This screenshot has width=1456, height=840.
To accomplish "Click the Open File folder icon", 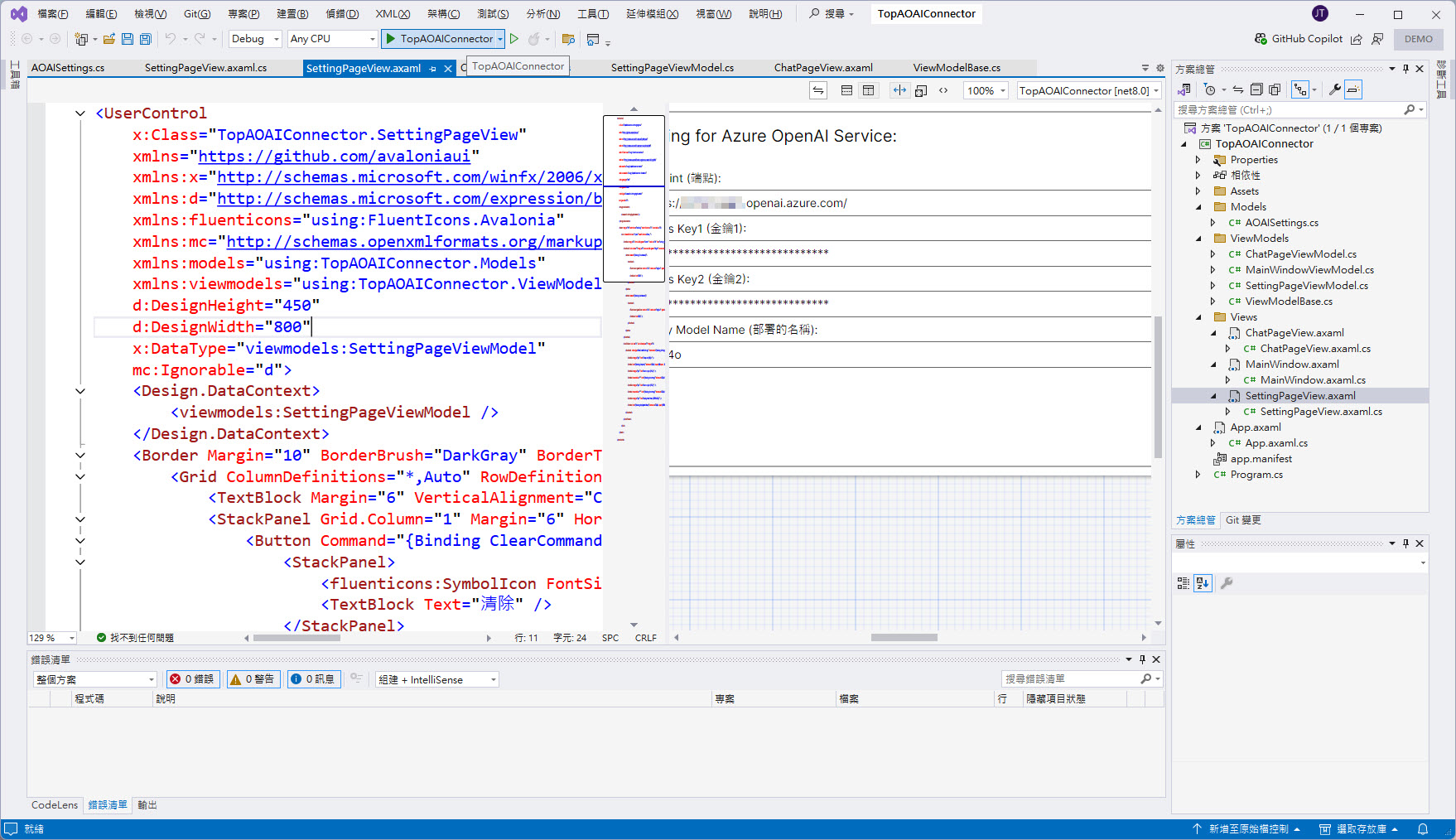I will coord(108,39).
